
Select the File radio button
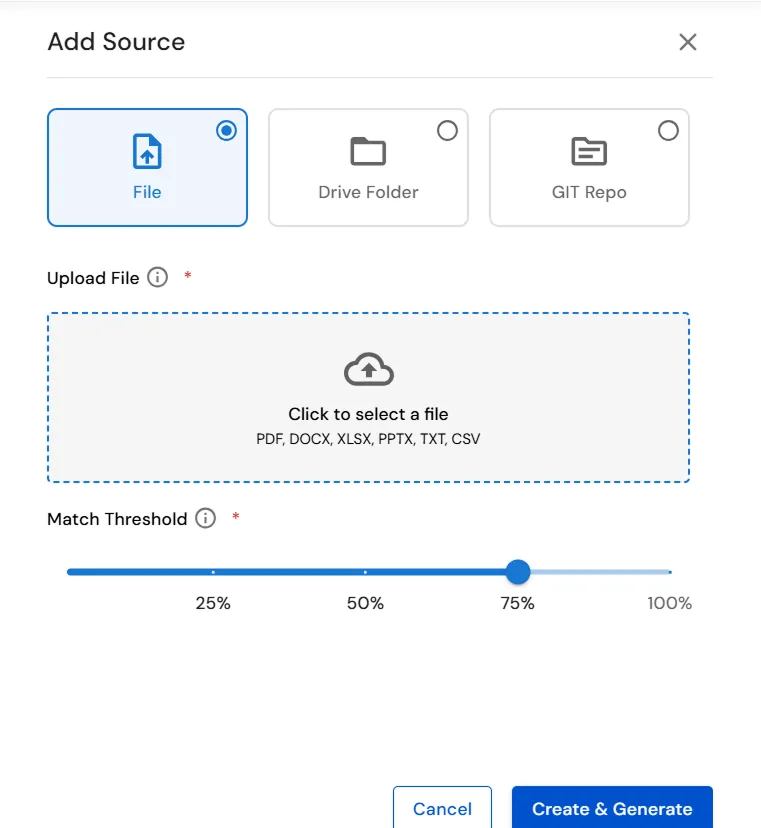coord(227,130)
